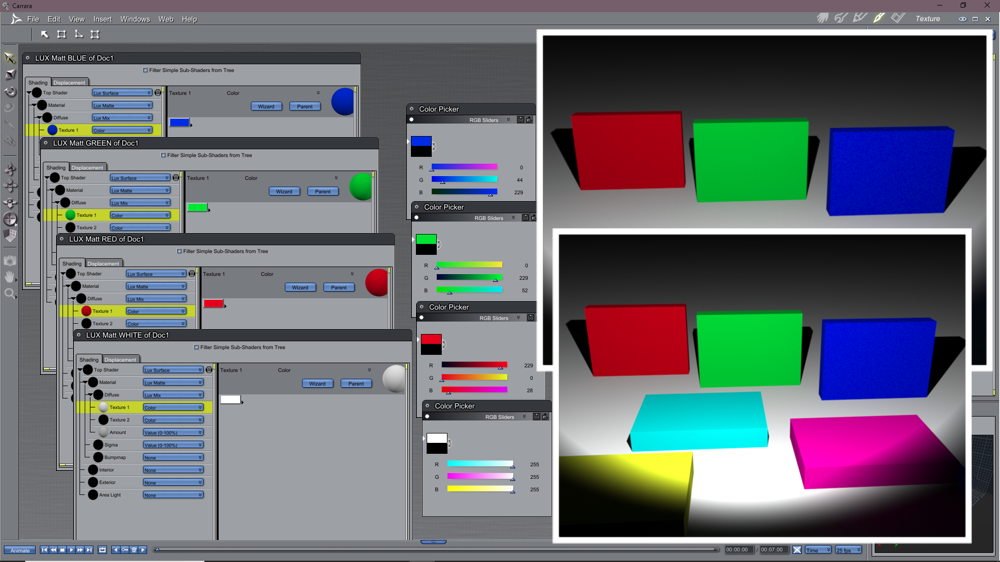1000x562 pixels.
Task: Go to previous keyframe arrow
Action: click(116, 550)
